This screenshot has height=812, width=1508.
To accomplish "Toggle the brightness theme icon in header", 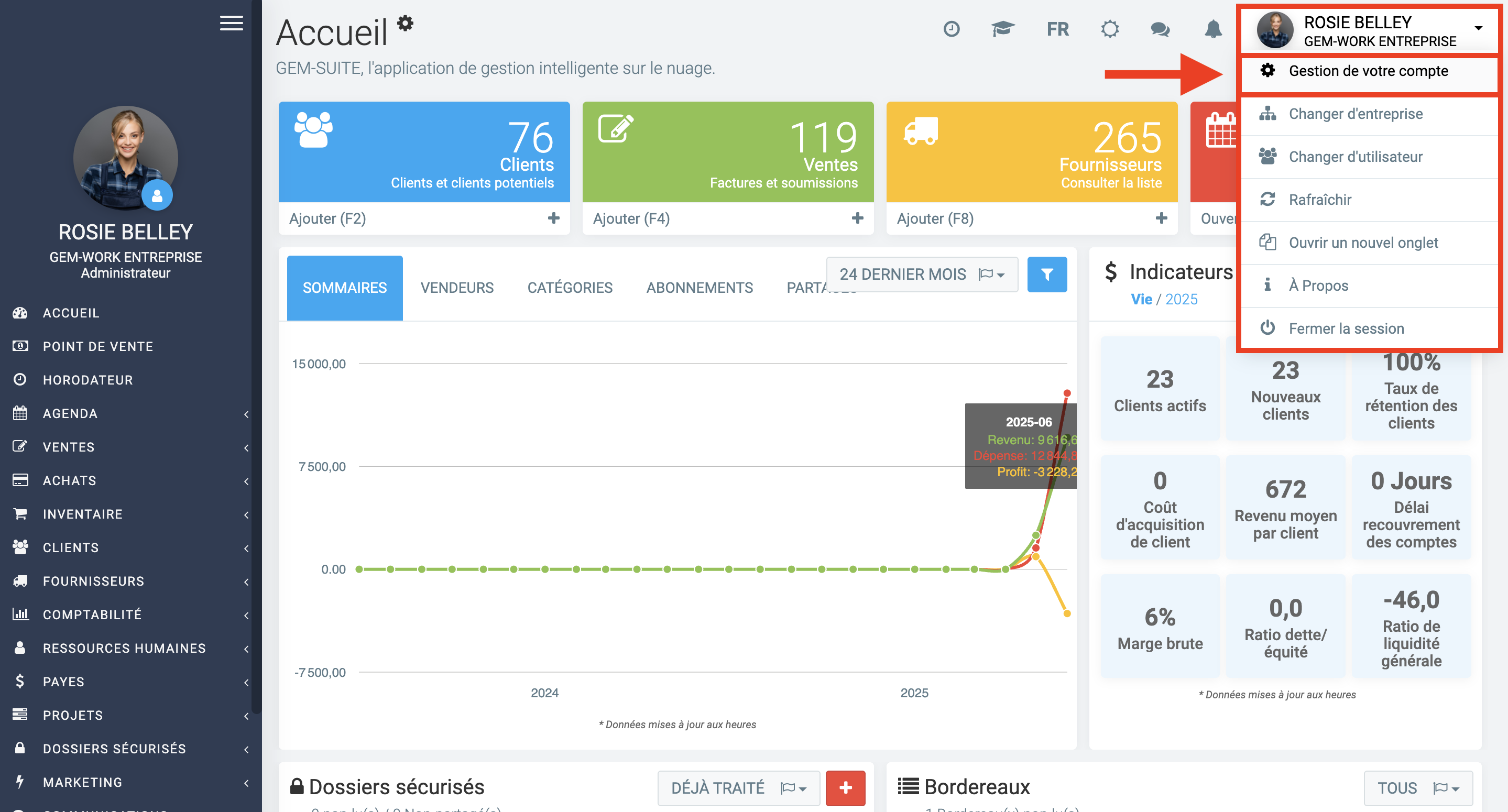I will [1109, 29].
